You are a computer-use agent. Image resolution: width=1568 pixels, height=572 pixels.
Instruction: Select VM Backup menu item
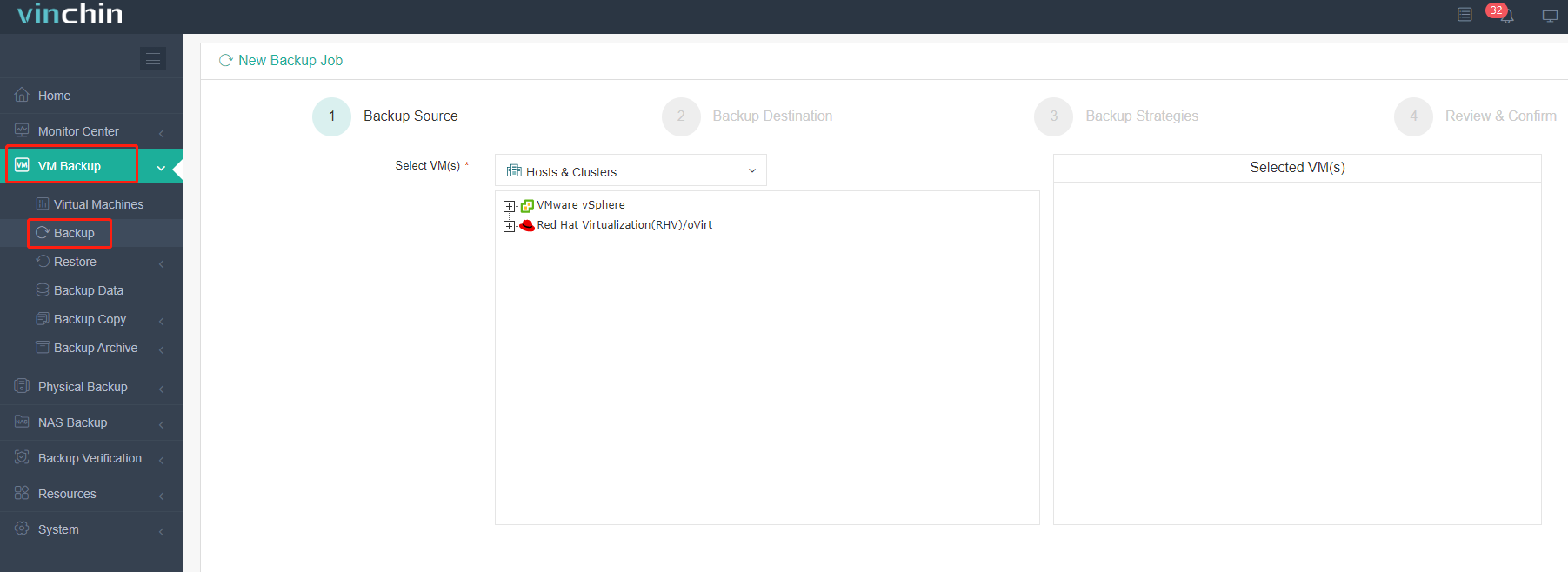pyautogui.click(x=91, y=166)
